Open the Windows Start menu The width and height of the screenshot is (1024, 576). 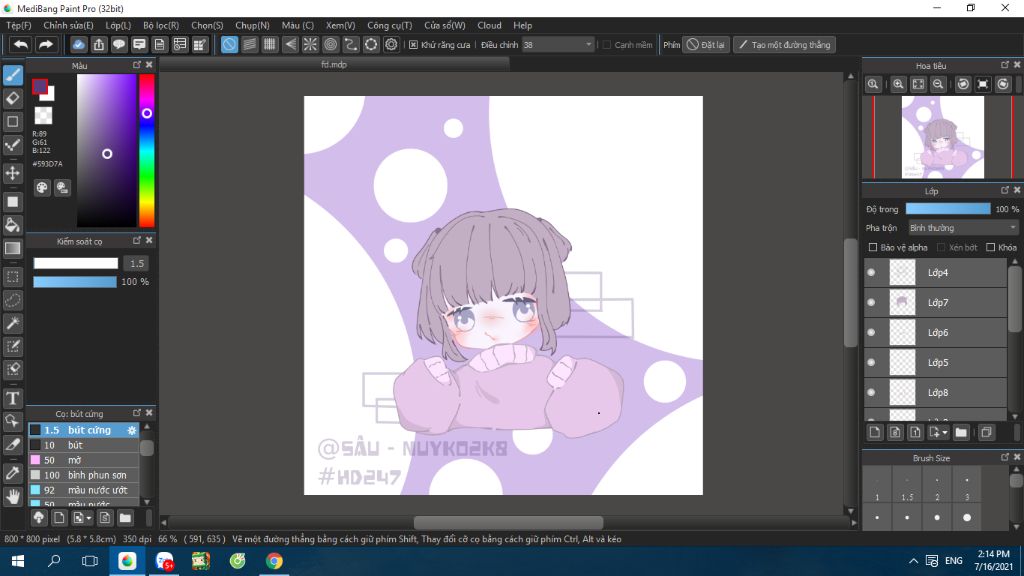[18, 561]
